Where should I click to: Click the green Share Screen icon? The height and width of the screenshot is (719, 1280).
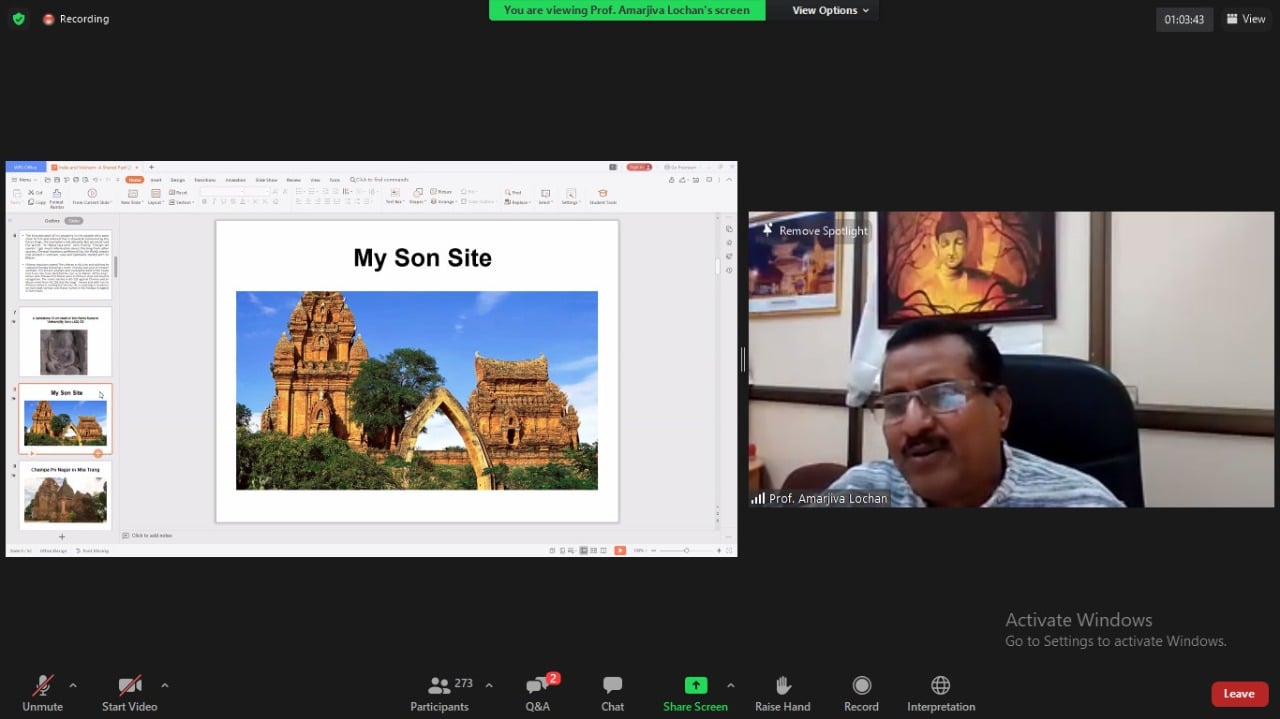(x=695, y=685)
